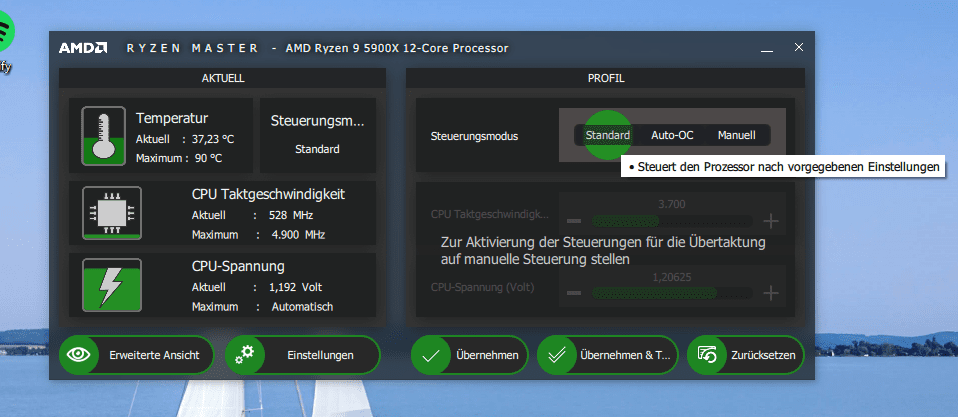Click the thermometer temperature icon
This screenshot has height=417, width=958.
click(x=103, y=136)
